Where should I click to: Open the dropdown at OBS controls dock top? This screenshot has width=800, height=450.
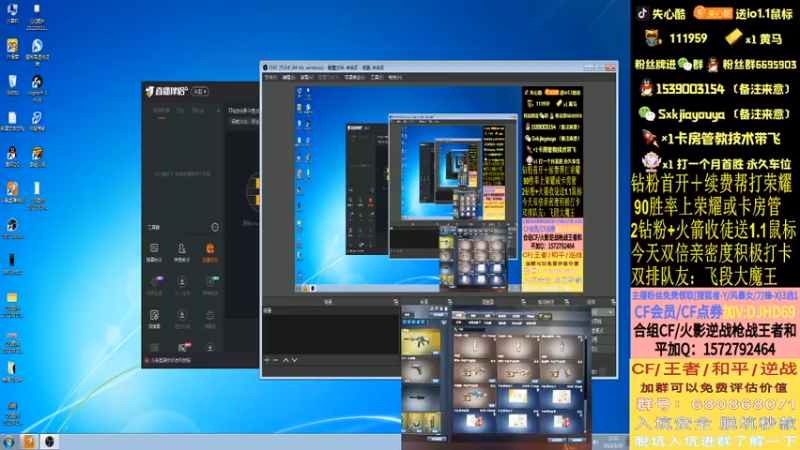coord(603,312)
